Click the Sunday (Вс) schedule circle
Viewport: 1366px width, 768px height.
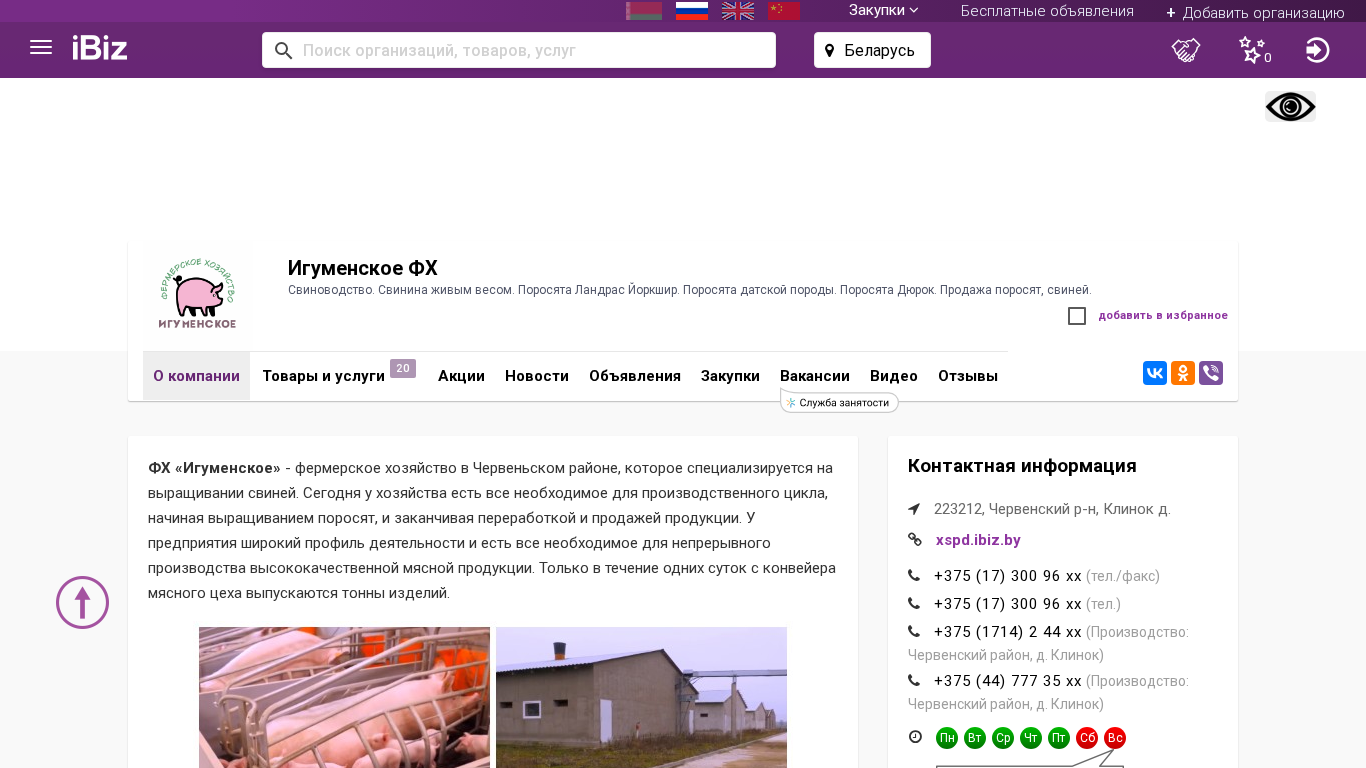pos(1115,738)
